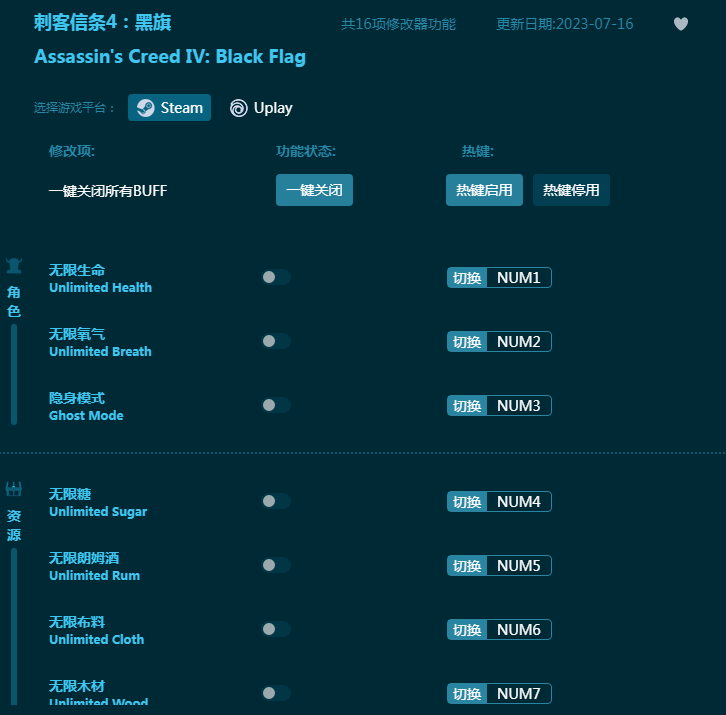Enable Ghost Mode switch
The image size is (726, 715).
[x=276, y=405]
